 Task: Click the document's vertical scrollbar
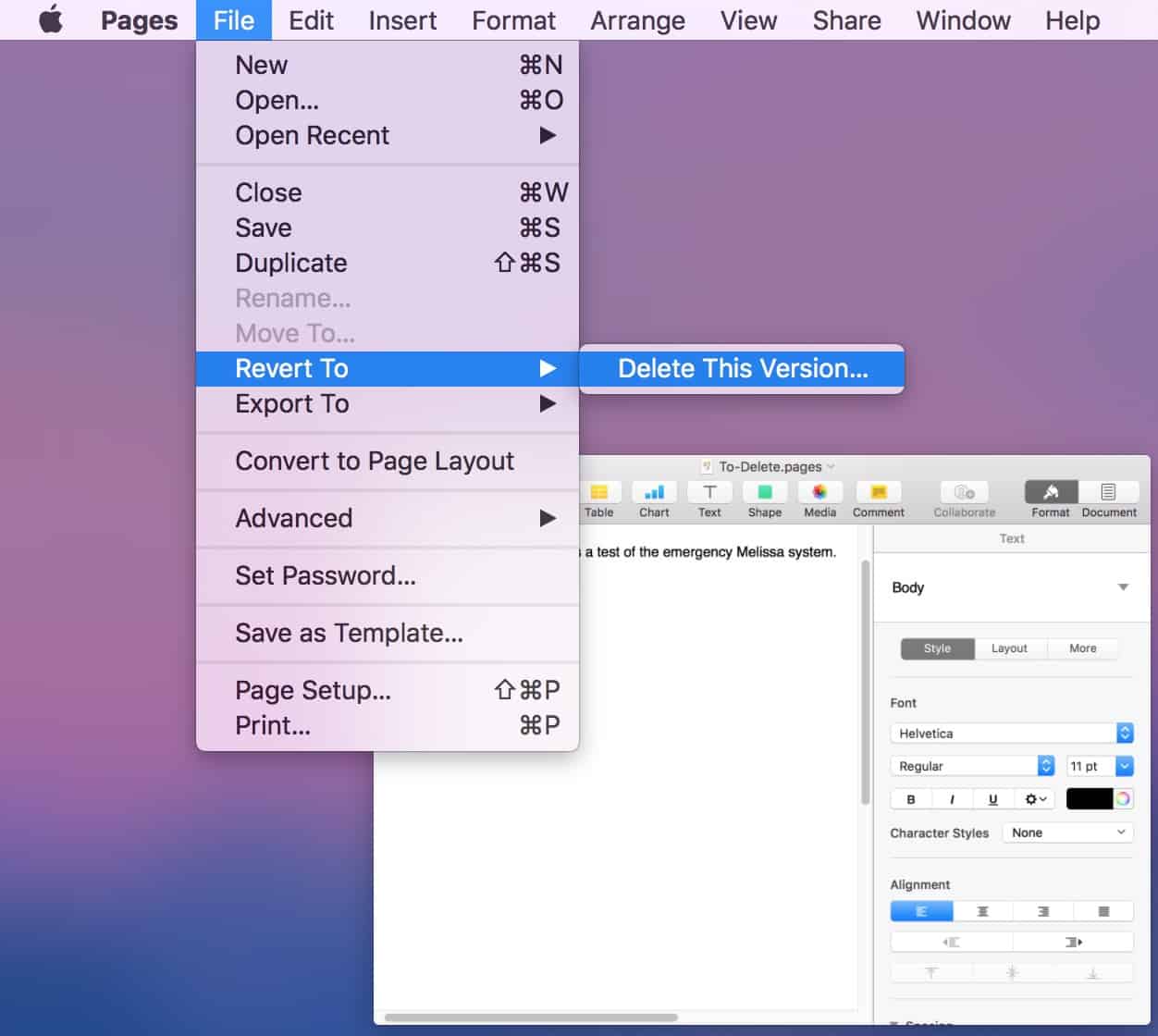(x=866, y=682)
